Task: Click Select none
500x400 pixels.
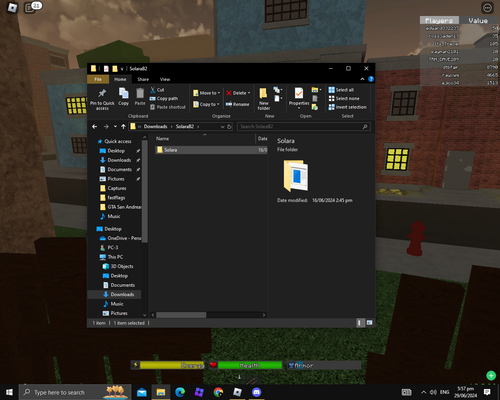Action: pyautogui.click(x=344, y=98)
